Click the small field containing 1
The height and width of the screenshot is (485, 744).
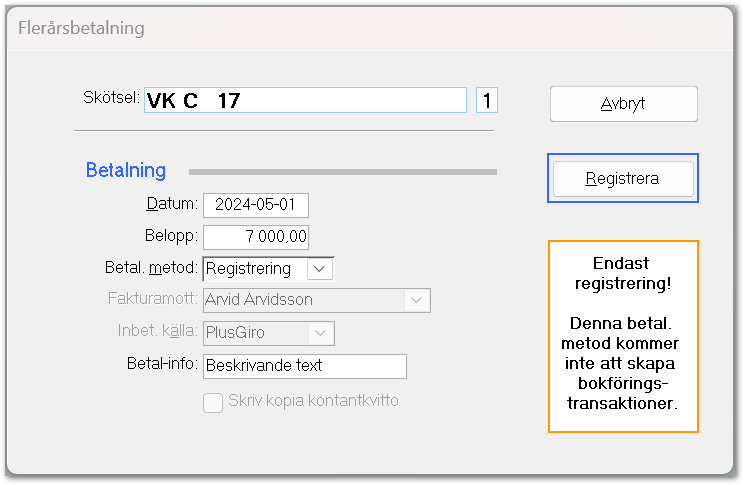tap(487, 100)
